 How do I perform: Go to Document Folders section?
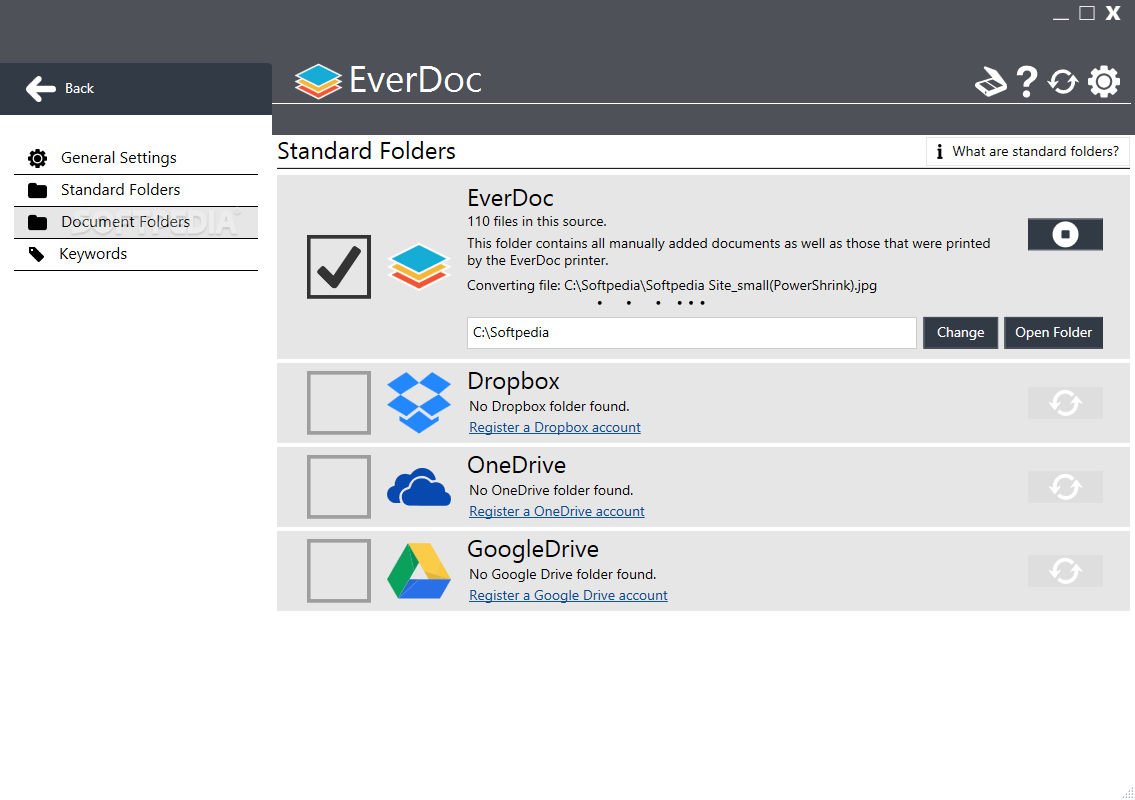click(136, 222)
